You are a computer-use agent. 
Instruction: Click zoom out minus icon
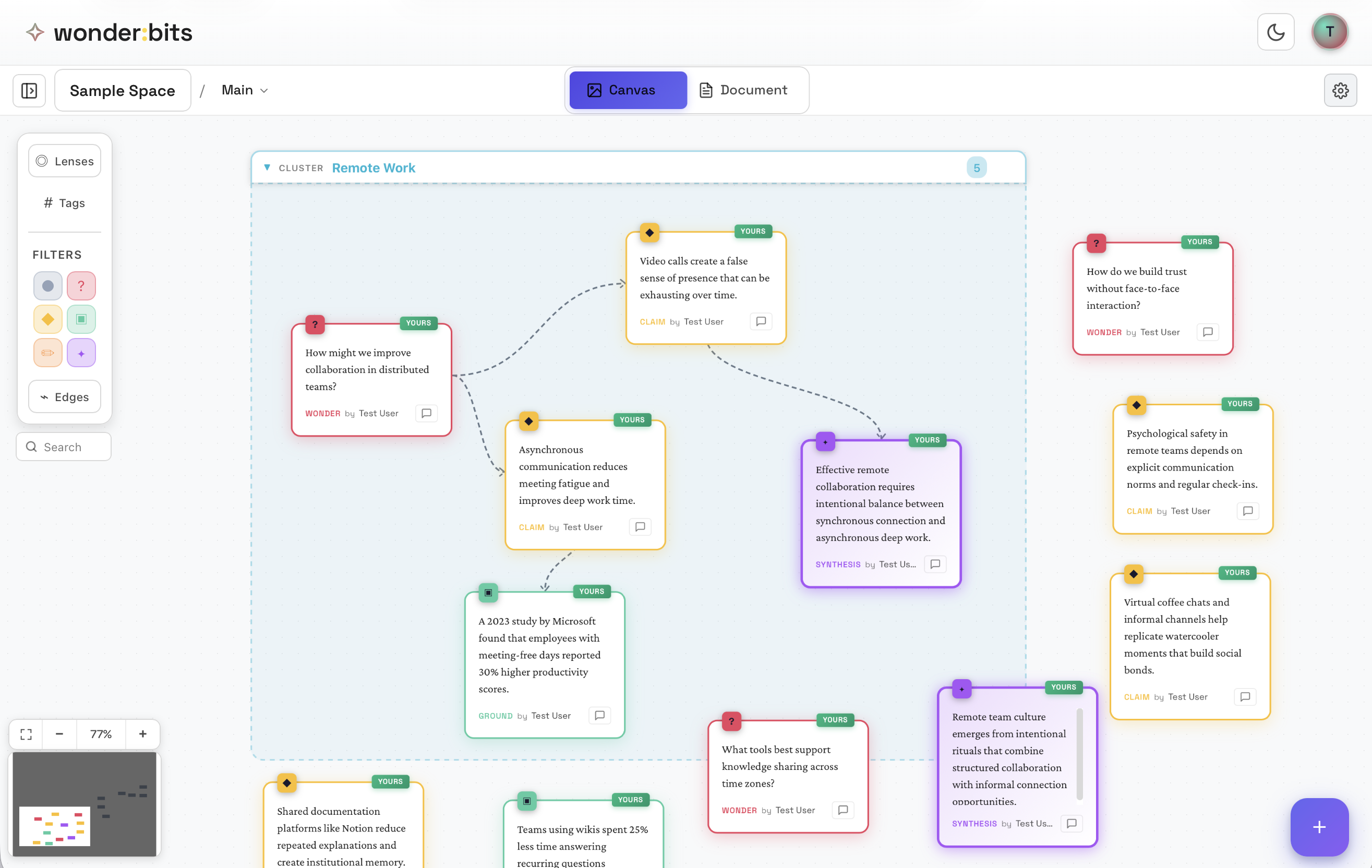pyautogui.click(x=59, y=734)
